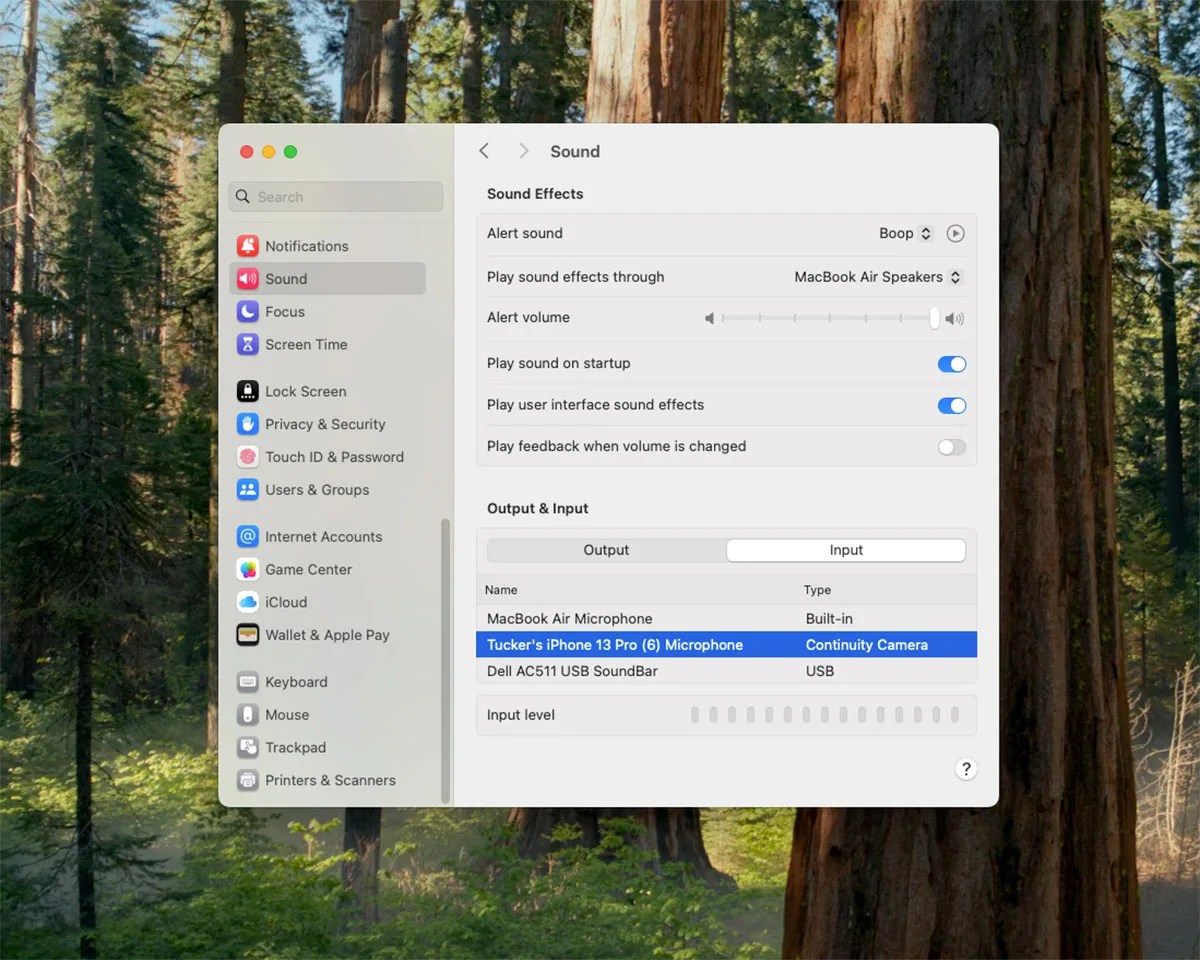The height and width of the screenshot is (960, 1200).
Task: Click the Sound Effects section heading
Action: [535, 194]
